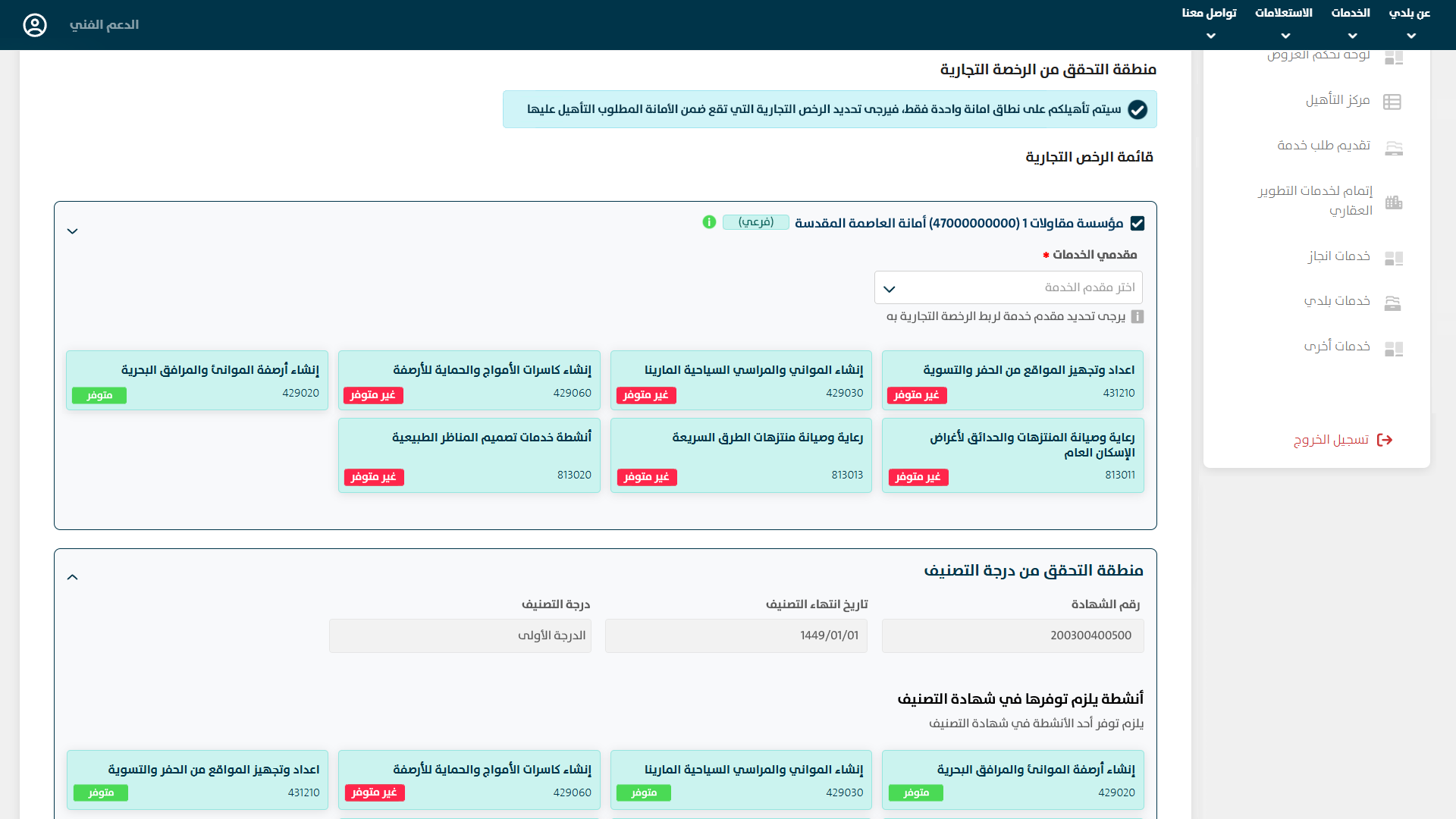Screen dimensions: 1456x819
Task: Click the logout arrow icon
Action: (x=1385, y=440)
